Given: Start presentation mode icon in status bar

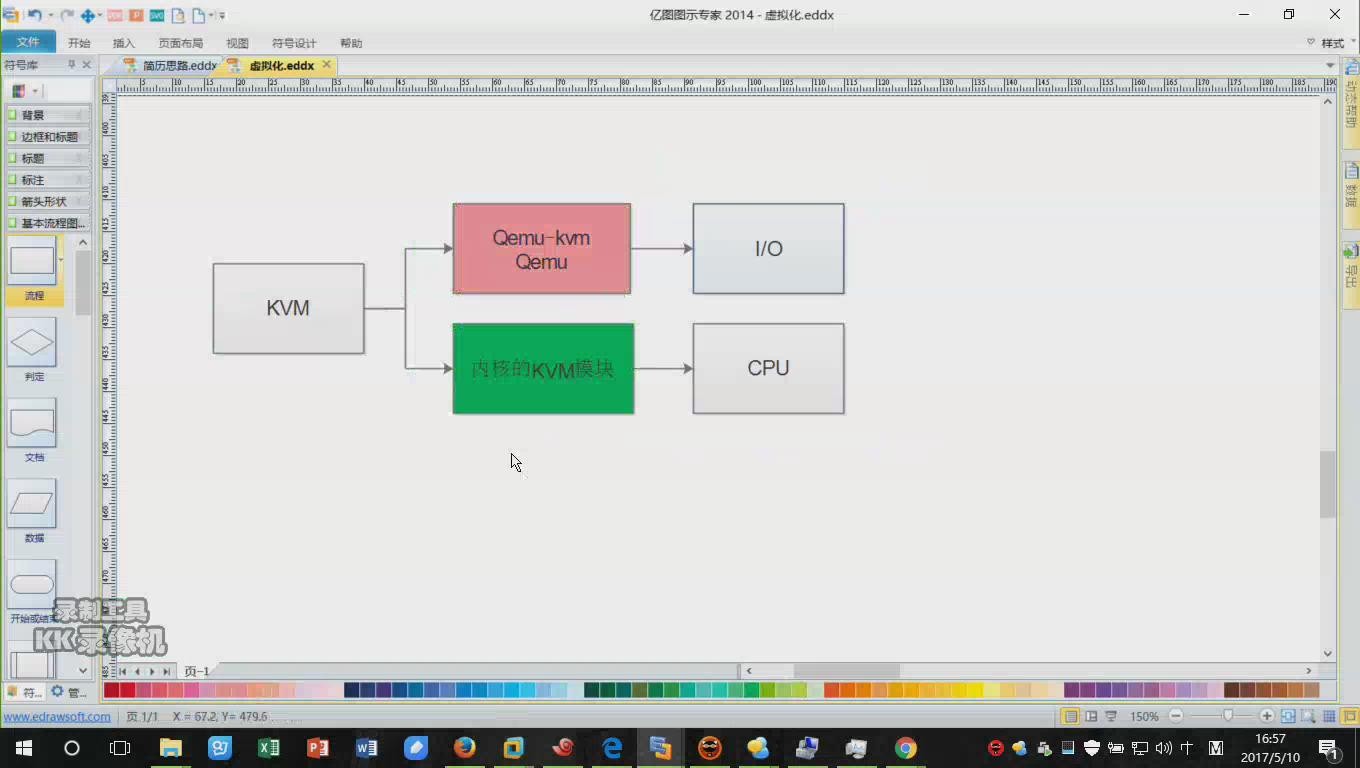Looking at the screenshot, I should [x=1111, y=716].
